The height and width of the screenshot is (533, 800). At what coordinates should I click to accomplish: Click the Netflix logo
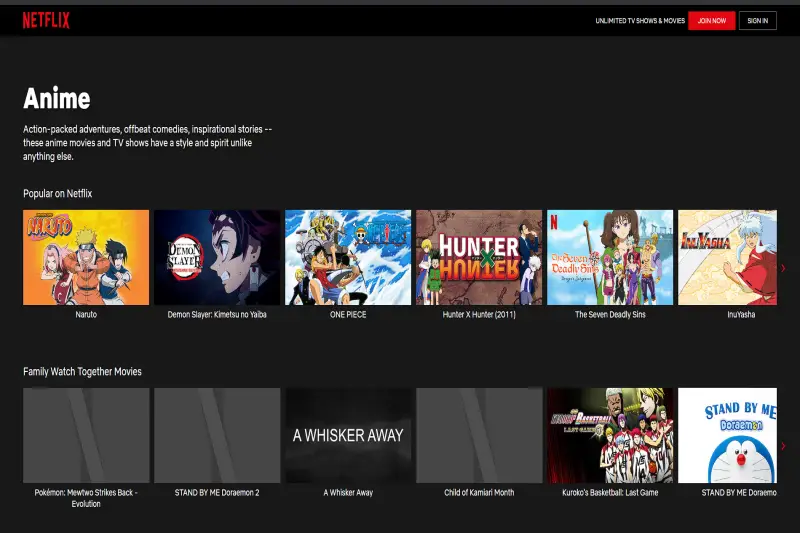click(x=46, y=20)
